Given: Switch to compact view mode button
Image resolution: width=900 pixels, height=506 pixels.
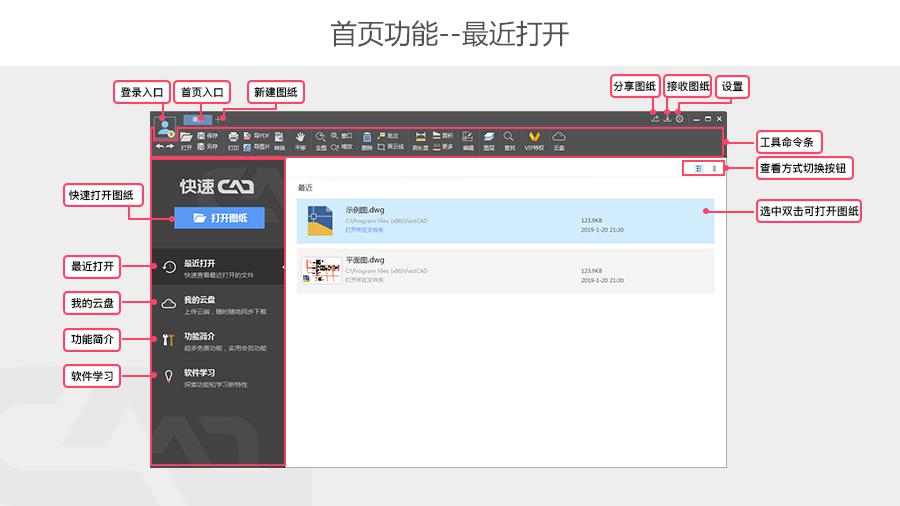Looking at the screenshot, I should 714,168.
